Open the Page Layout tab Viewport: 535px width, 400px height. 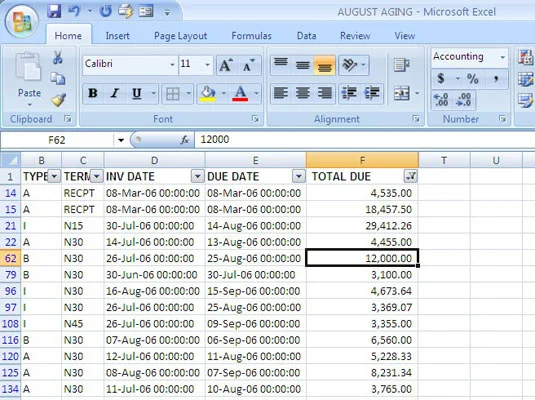(x=180, y=36)
